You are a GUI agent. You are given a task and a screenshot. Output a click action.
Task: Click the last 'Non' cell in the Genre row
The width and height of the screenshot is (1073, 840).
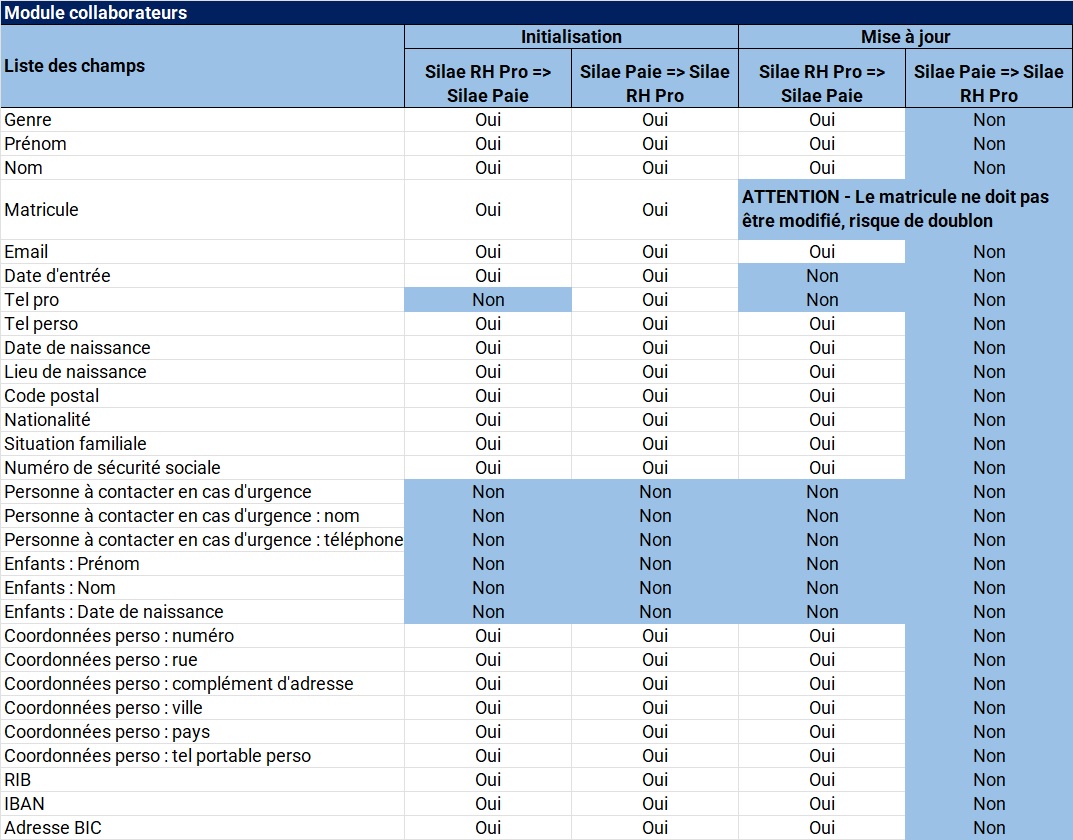pos(989,120)
